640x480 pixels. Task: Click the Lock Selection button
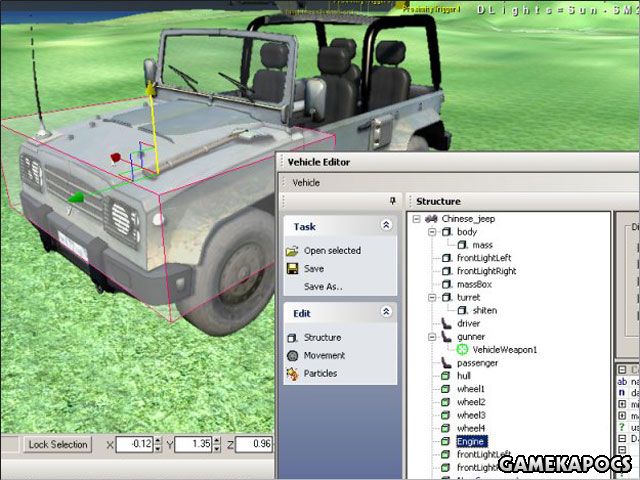(58, 444)
